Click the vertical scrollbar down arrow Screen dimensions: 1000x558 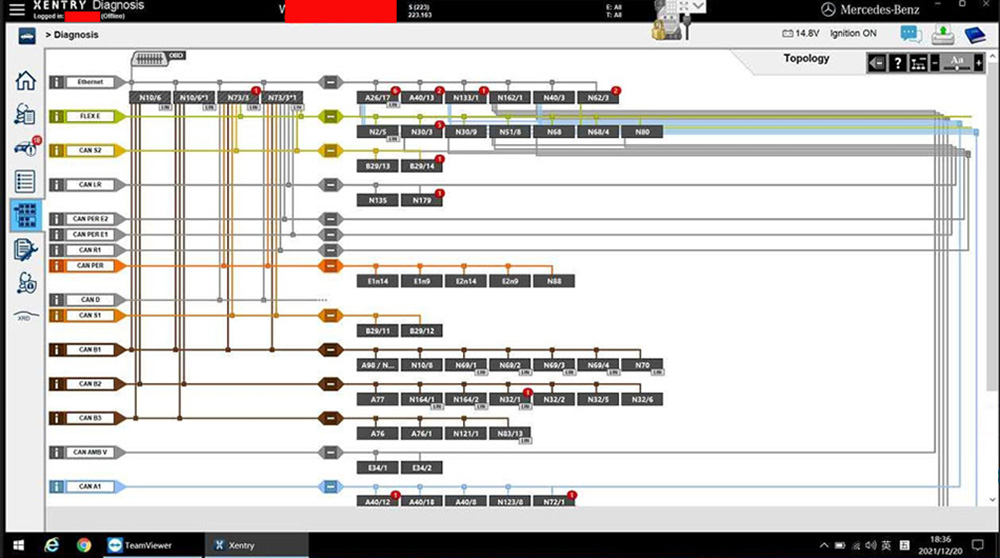point(992,500)
